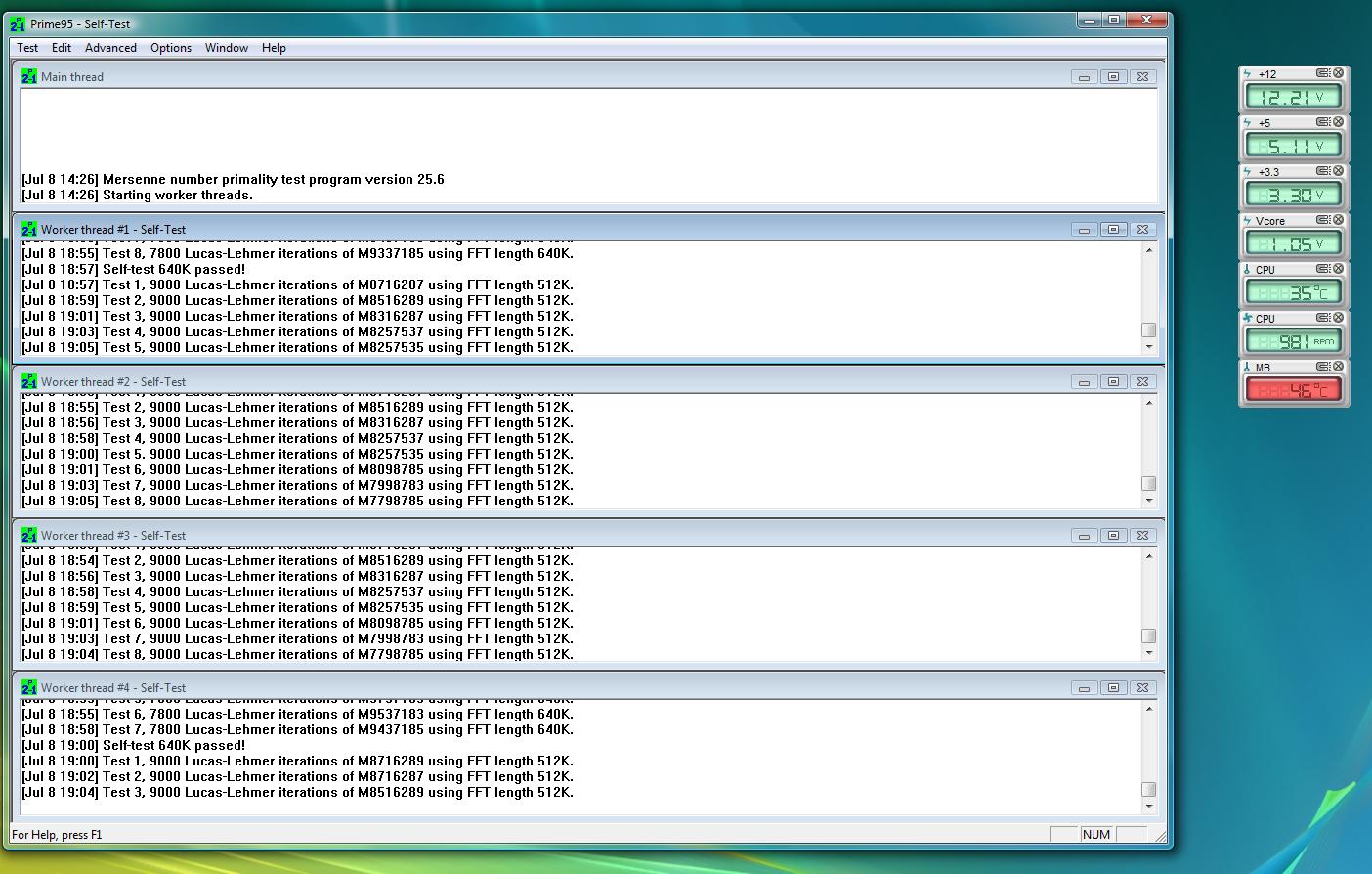
Task: Click the Prime95 icon in the title bar
Action: point(18,24)
